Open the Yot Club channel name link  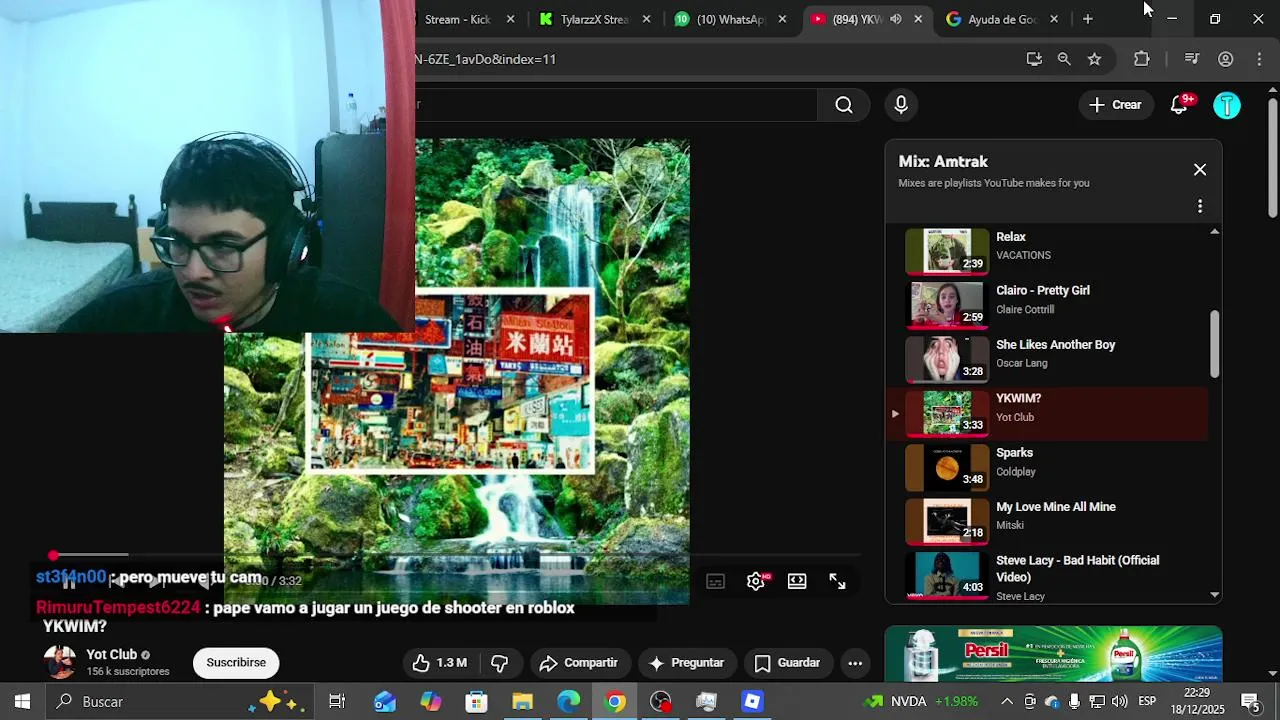(111, 655)
